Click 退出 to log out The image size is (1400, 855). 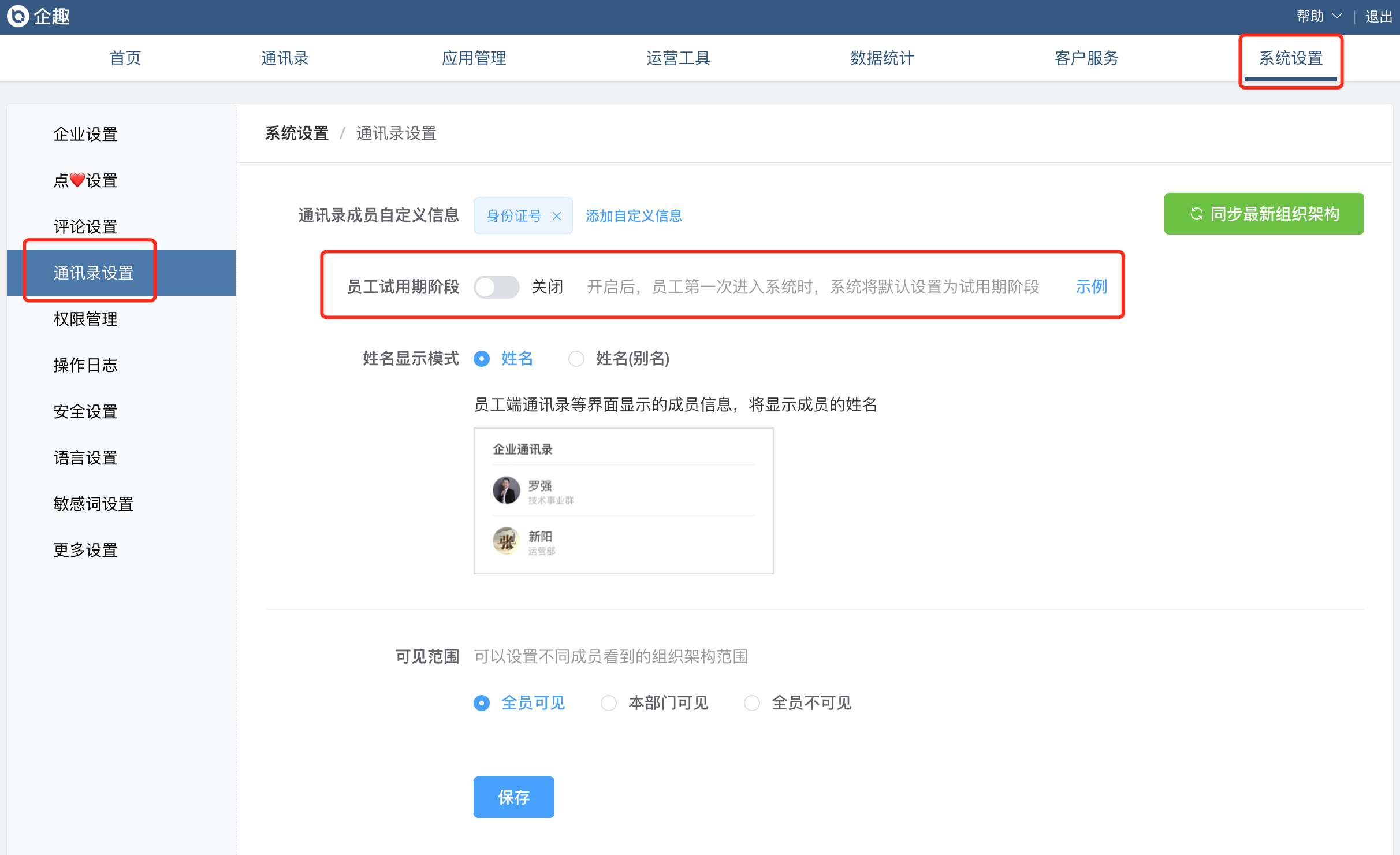point(1378,16)
